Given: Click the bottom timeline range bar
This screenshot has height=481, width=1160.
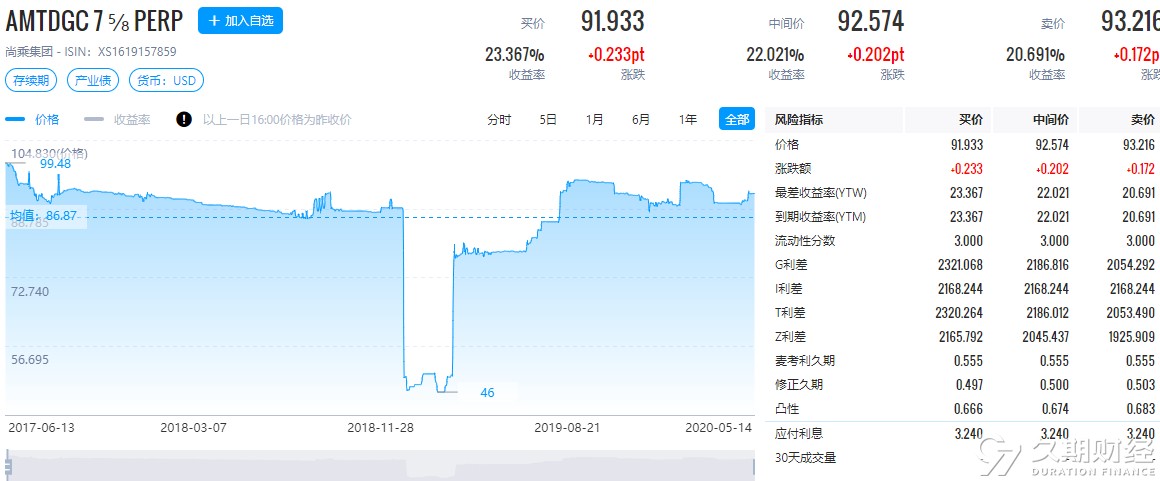Looking at the screenshot, I should coord(380,465).
